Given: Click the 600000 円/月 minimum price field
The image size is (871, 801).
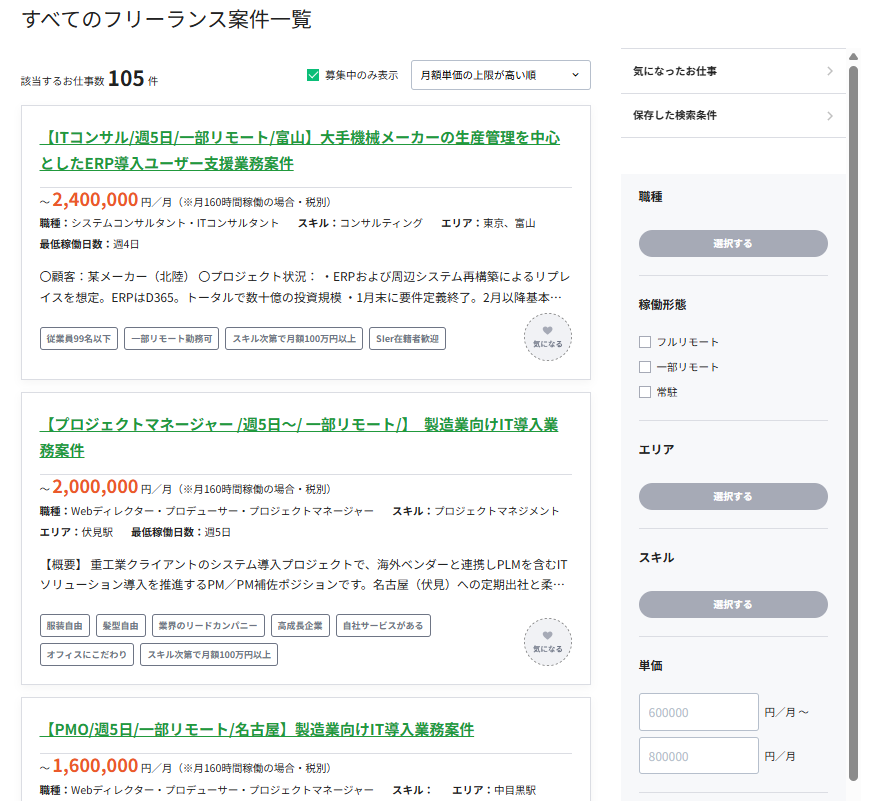Looking at the screenshot, I should (698, 712).
